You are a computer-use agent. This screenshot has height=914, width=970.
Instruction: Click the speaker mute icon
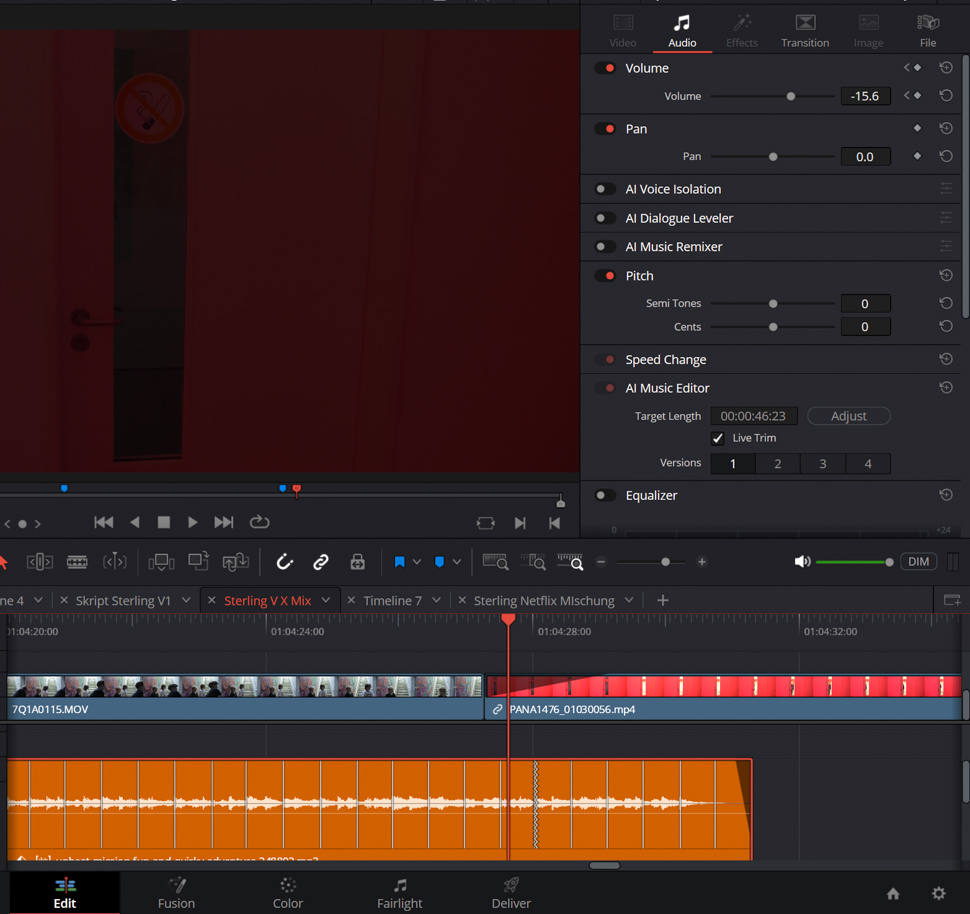802,562
